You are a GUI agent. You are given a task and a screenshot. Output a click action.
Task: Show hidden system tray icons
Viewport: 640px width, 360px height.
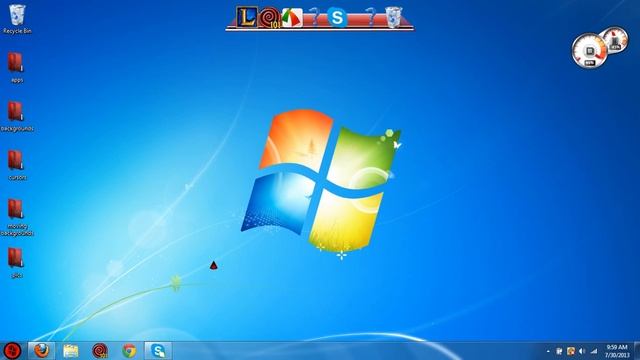click(548, 351)
